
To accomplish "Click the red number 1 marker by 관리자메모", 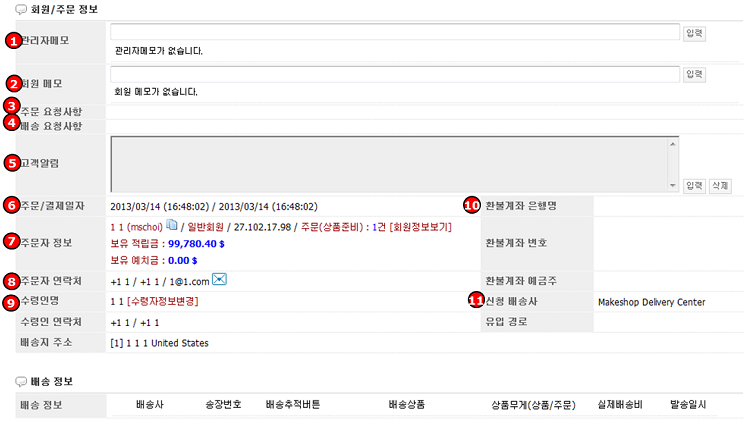I will coord(13,40).
